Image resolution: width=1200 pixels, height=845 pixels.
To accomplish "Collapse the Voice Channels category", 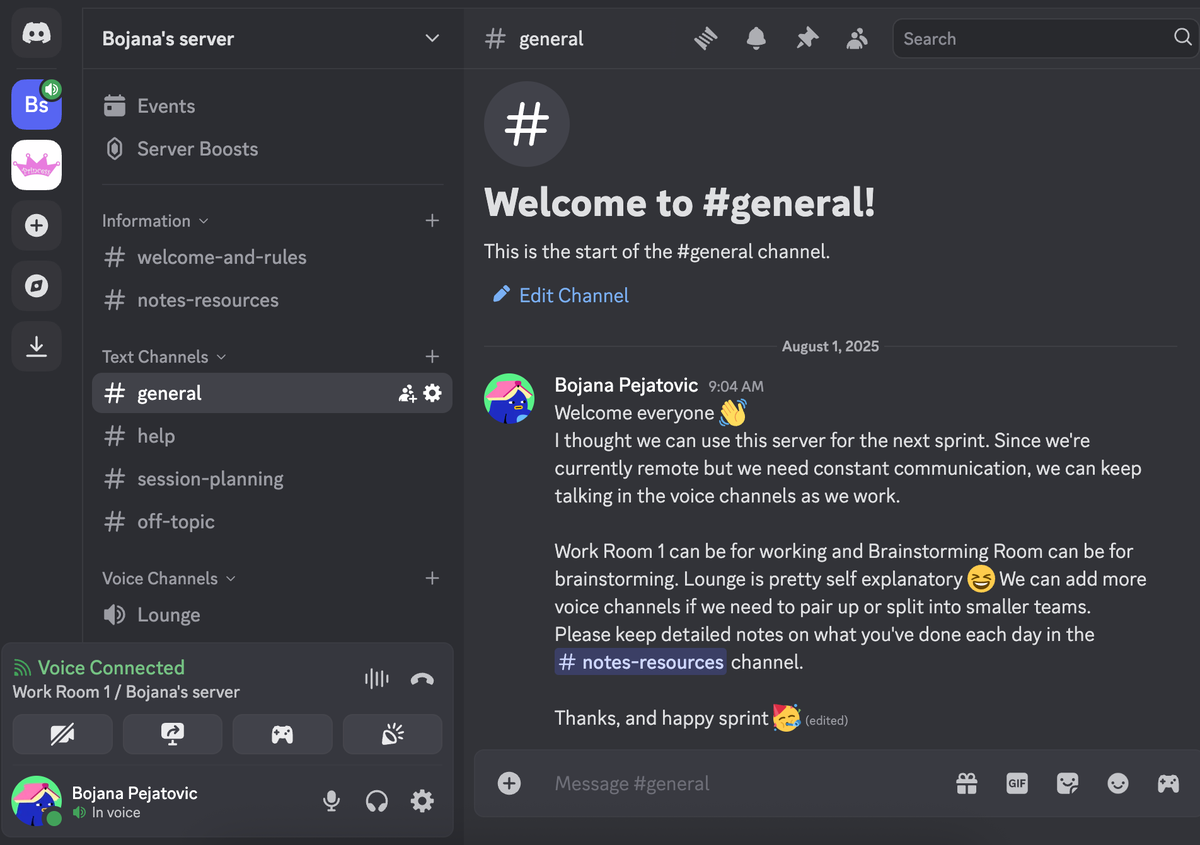I will point(168,578).
